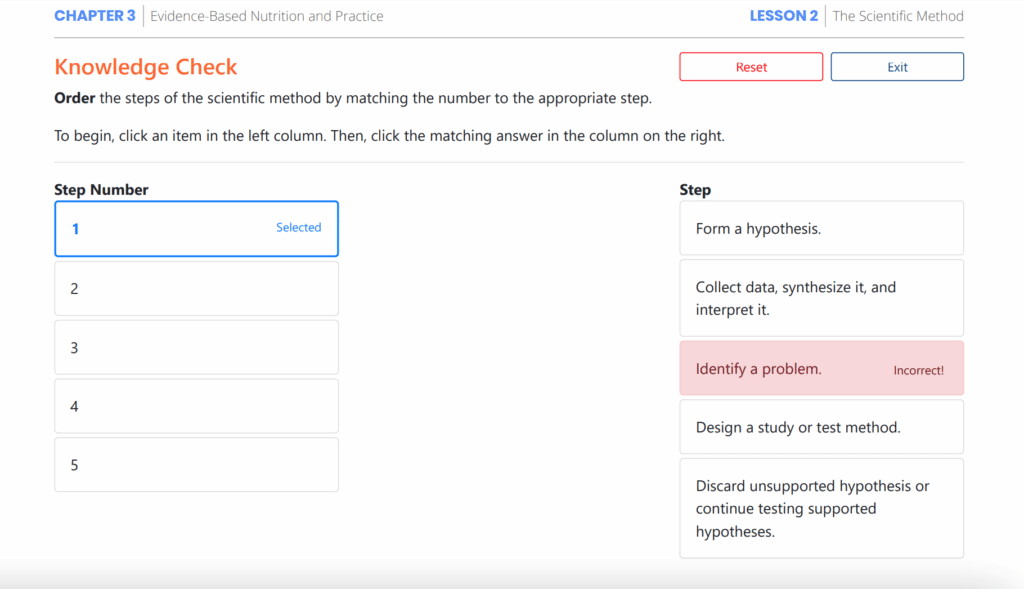The height and width of the screenshot is (589, 1024).
Task: Click the "Knowledge Check" heading
Action: click(x=146, y=67)
